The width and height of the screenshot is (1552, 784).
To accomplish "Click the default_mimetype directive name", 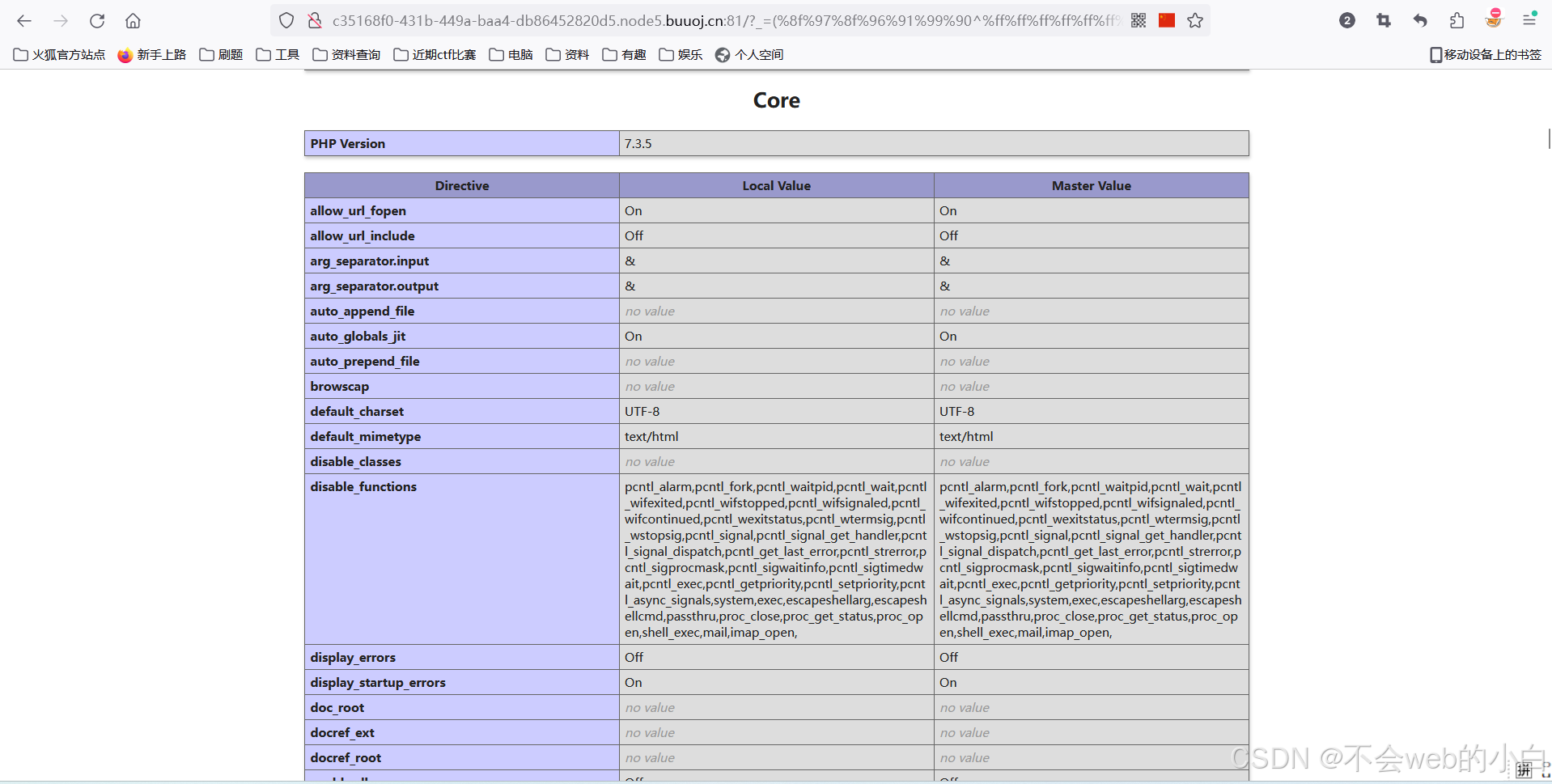I will pyautogui.click(x=365, y=436).
